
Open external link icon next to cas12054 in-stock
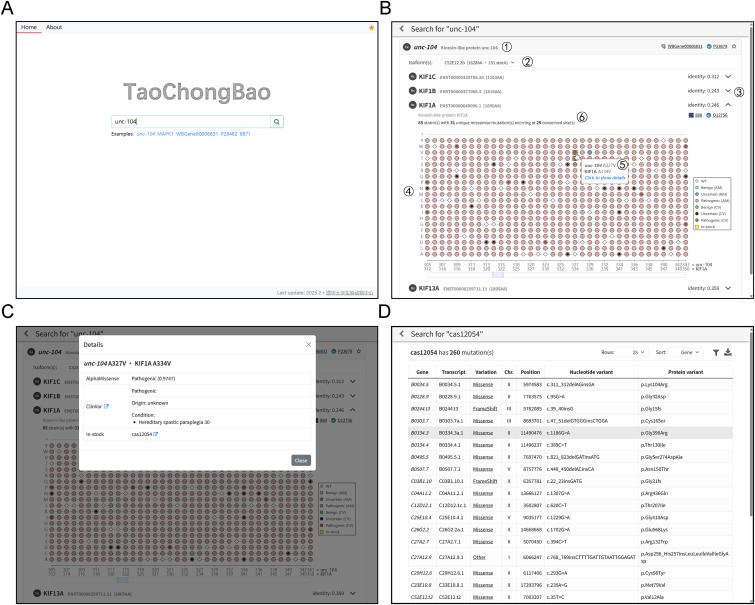156,434
